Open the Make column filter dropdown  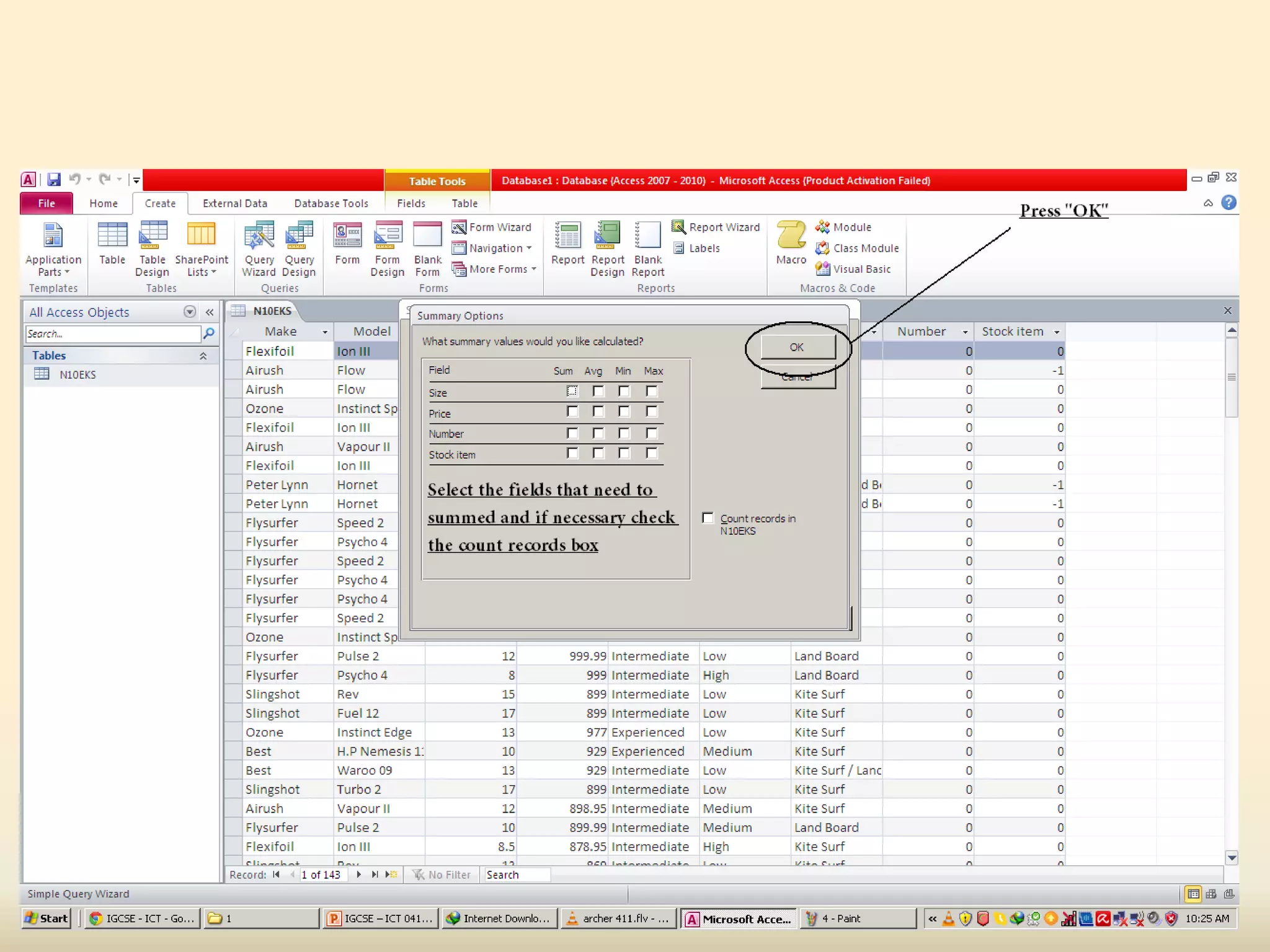(x=324, y=332)
